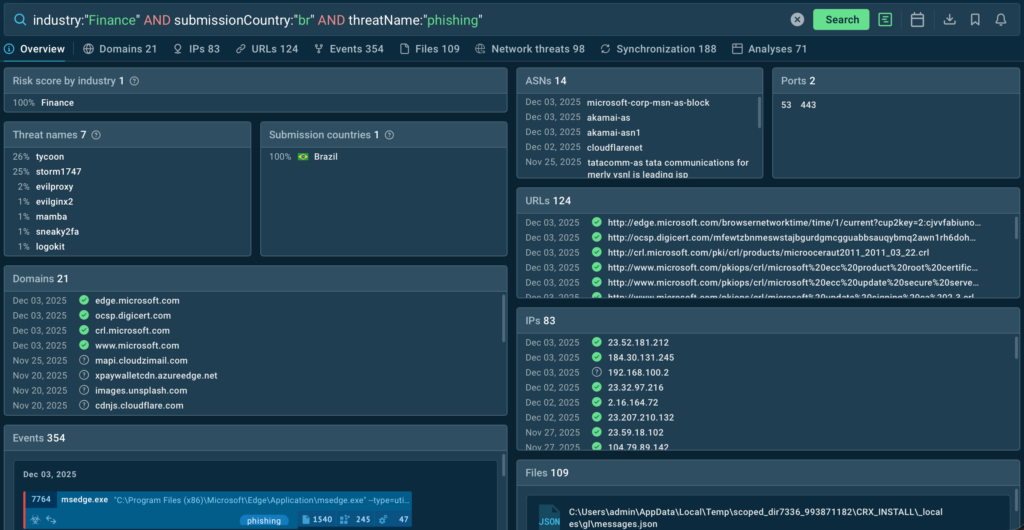Click the phishing tag on msedge.exe event

click(264, 520)
